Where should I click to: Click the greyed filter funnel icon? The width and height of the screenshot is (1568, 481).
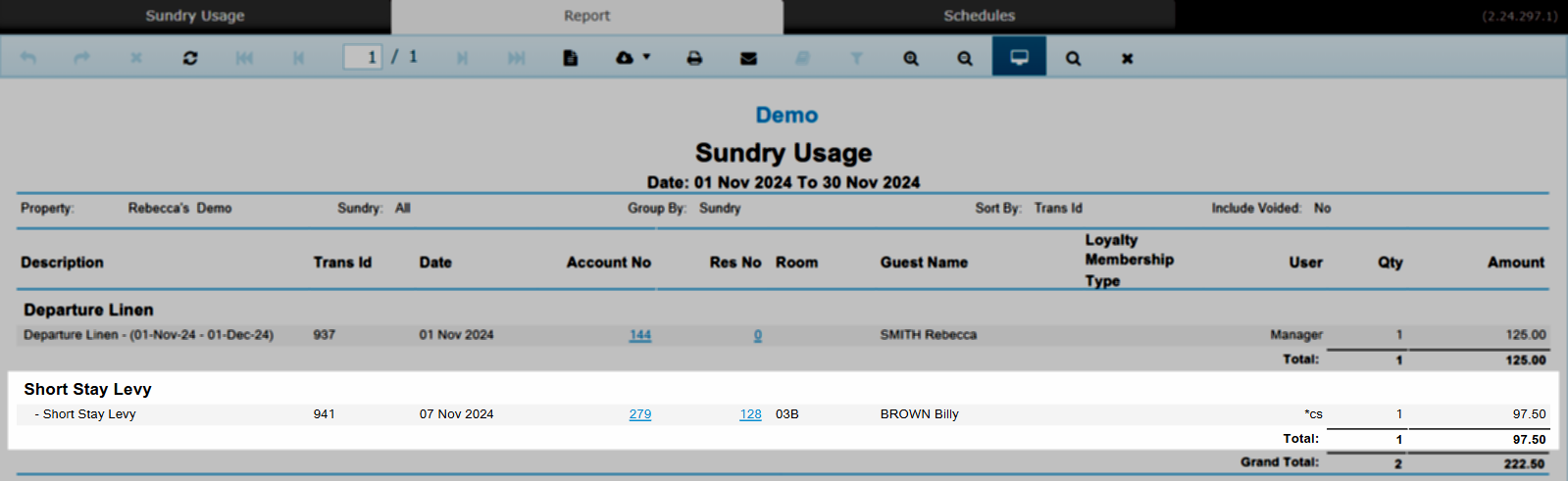tap(856, 58)
